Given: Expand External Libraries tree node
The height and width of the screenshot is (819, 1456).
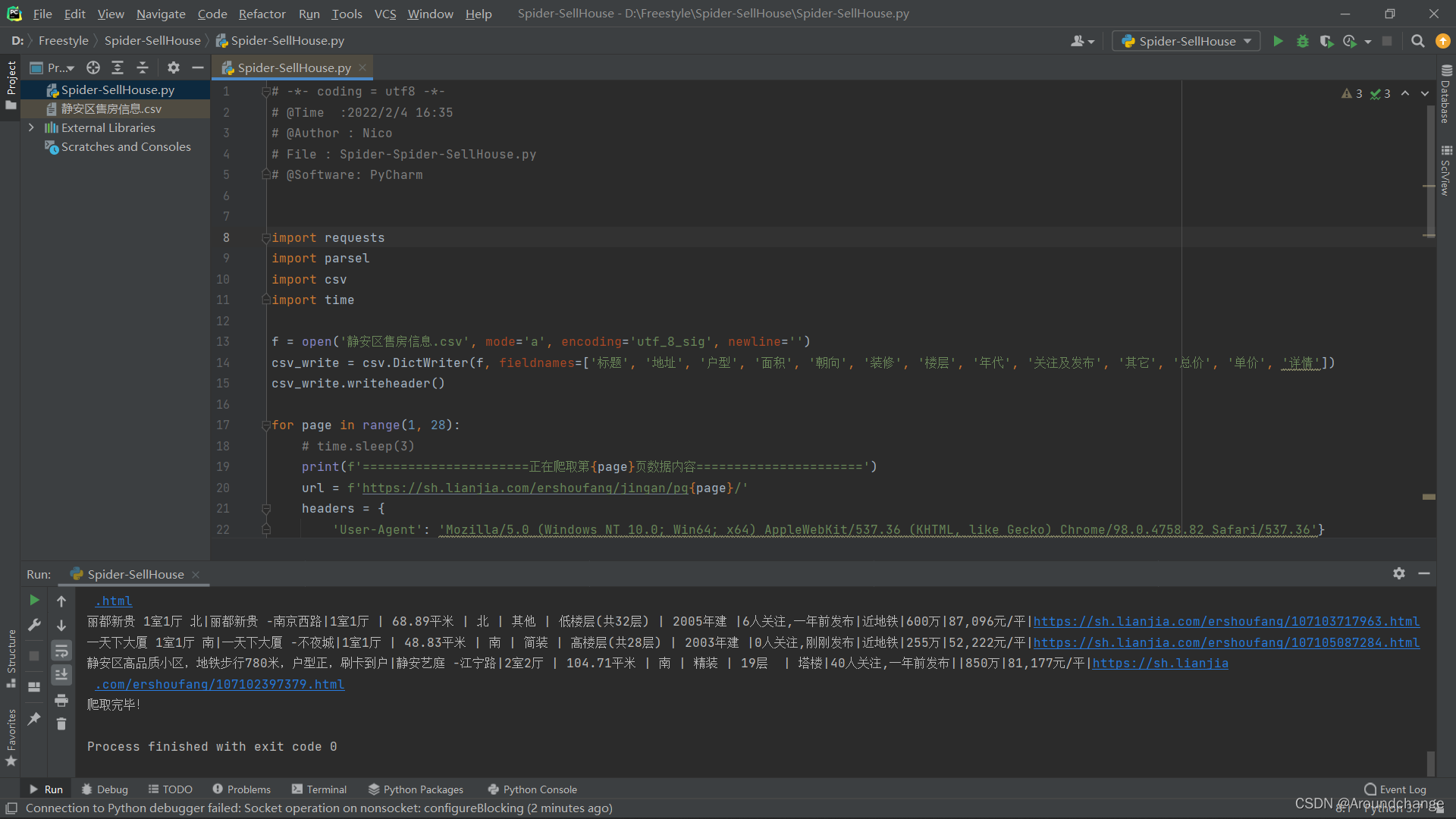Looking at the screenshot, I should tap(31, 127).
